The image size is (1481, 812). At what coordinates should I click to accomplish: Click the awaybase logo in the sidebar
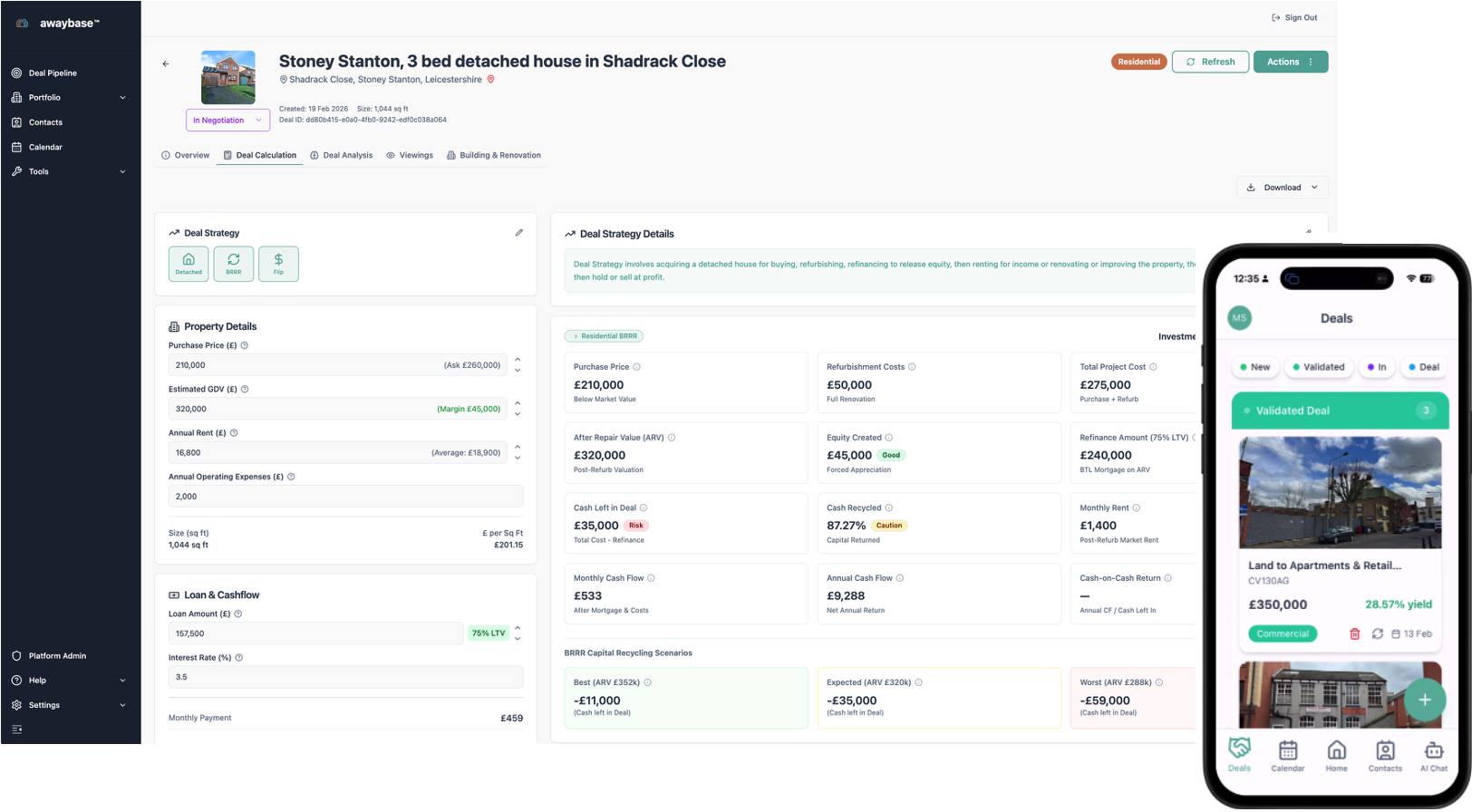click(60, 24)
